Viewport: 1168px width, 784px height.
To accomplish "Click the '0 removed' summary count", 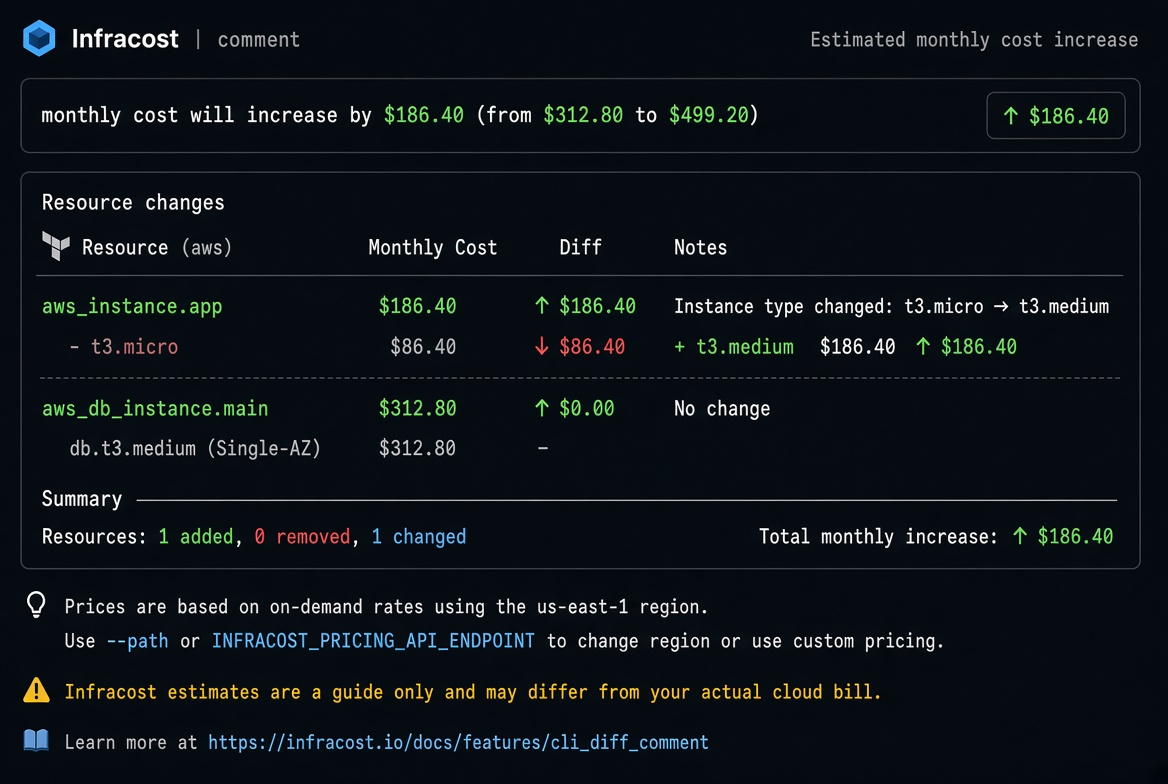I will point(302,537).
